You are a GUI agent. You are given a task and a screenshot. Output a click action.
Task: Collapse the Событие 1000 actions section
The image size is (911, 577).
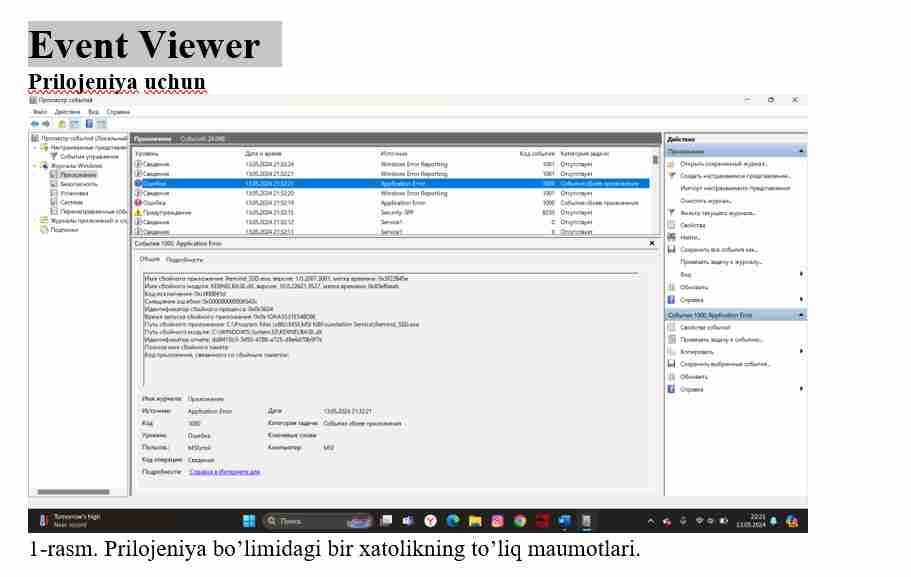(x=801, y=315)
